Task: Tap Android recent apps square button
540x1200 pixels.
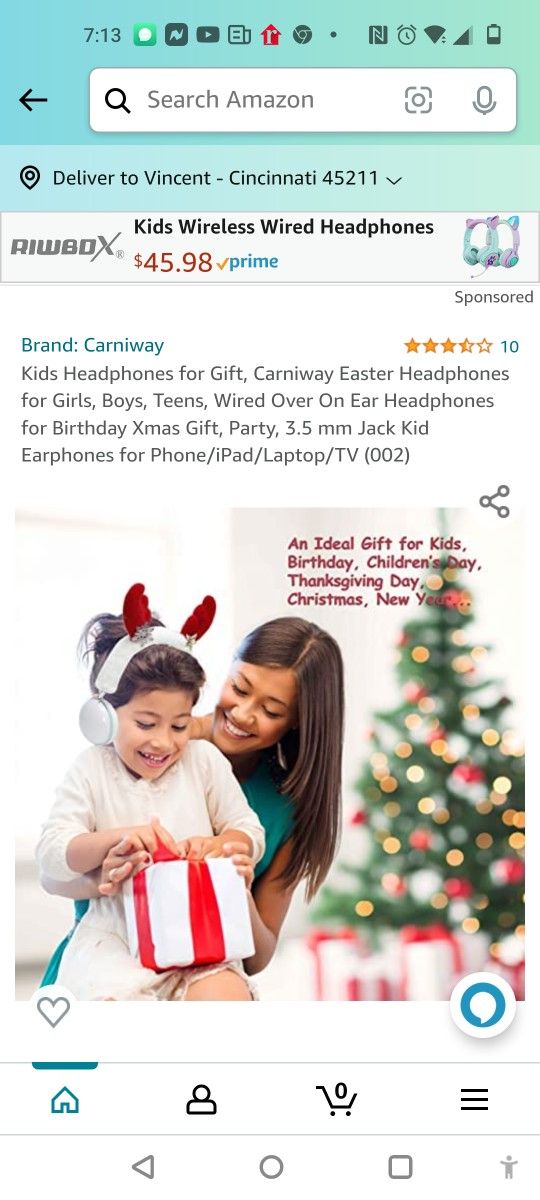Action: (x=400, y=1167)
